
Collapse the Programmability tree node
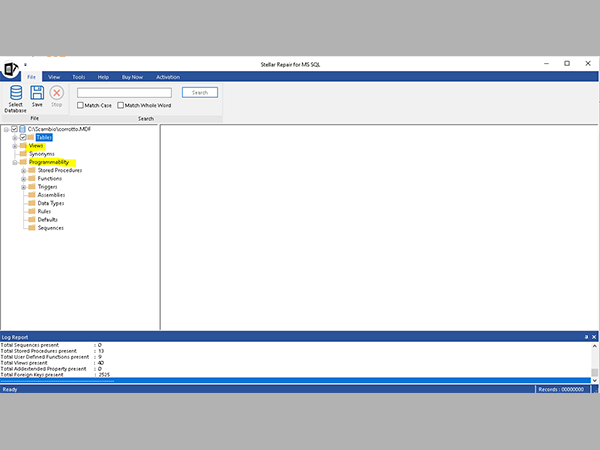[x=15, y=163]
